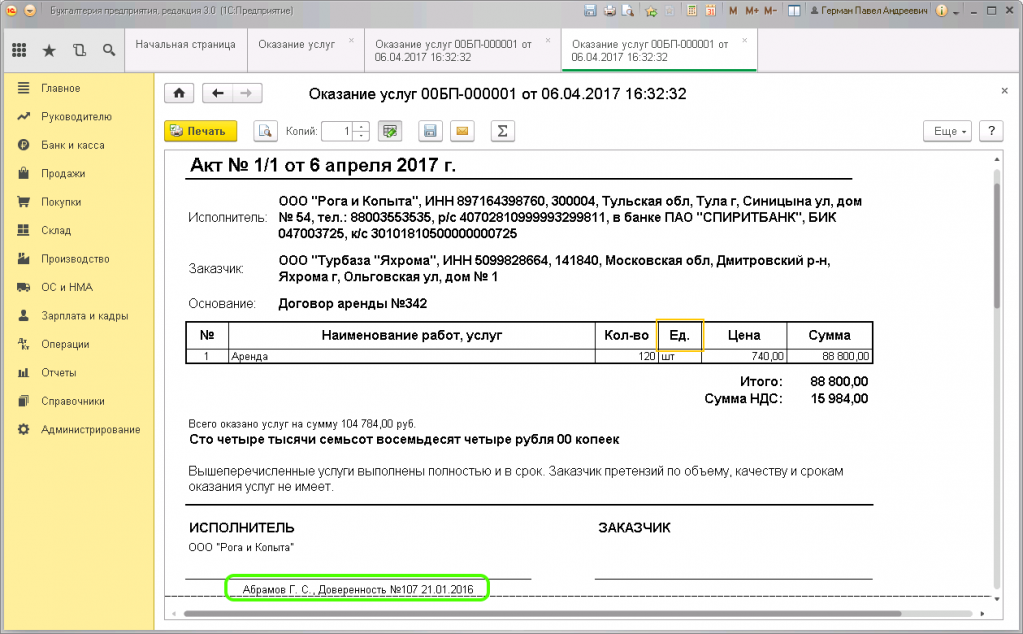The image size is (1023, 634).
Task: Send by email envelope icon
Action: click(462, 131)
